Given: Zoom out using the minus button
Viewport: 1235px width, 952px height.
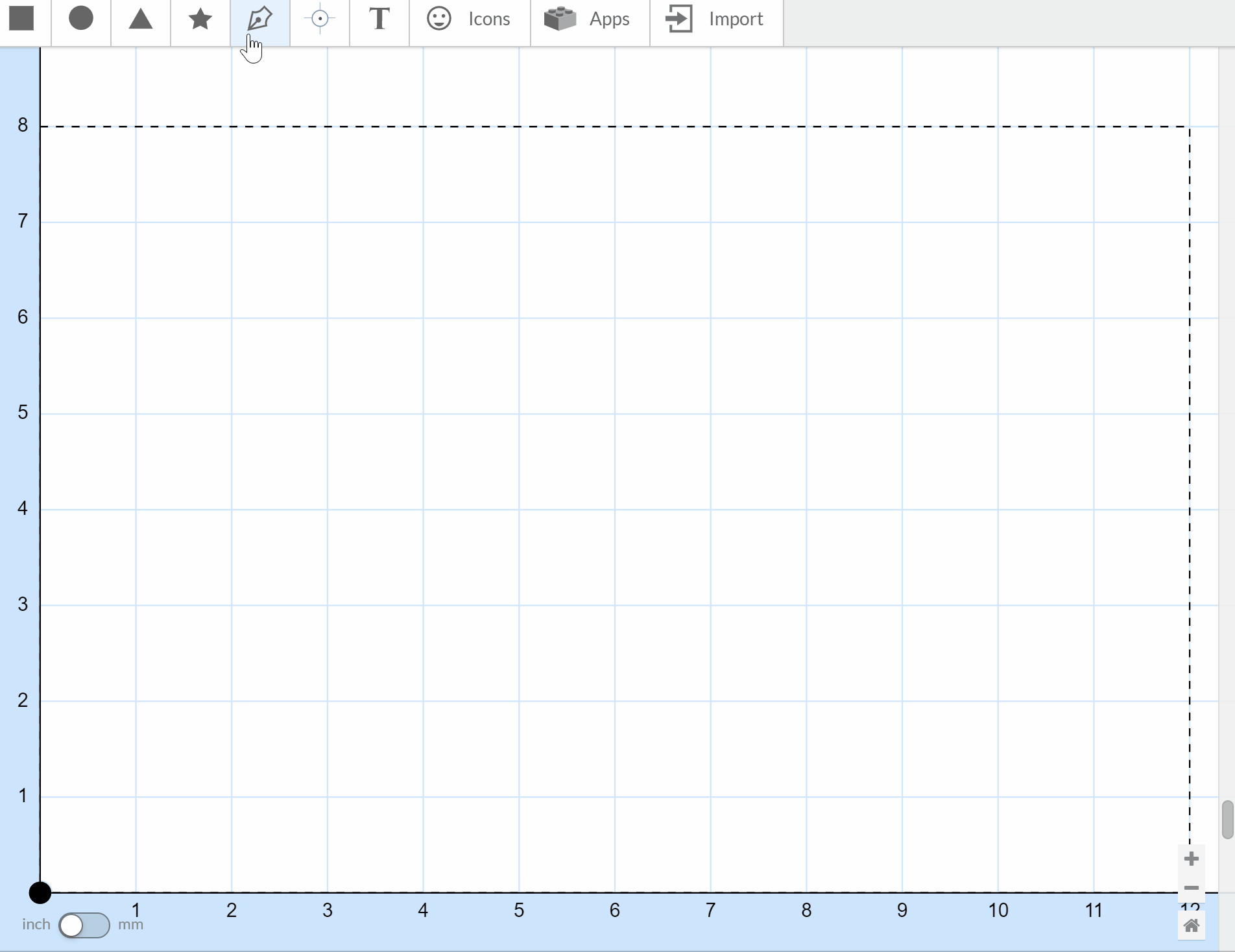Looking at the screenshot, I should pos(1190,888).
